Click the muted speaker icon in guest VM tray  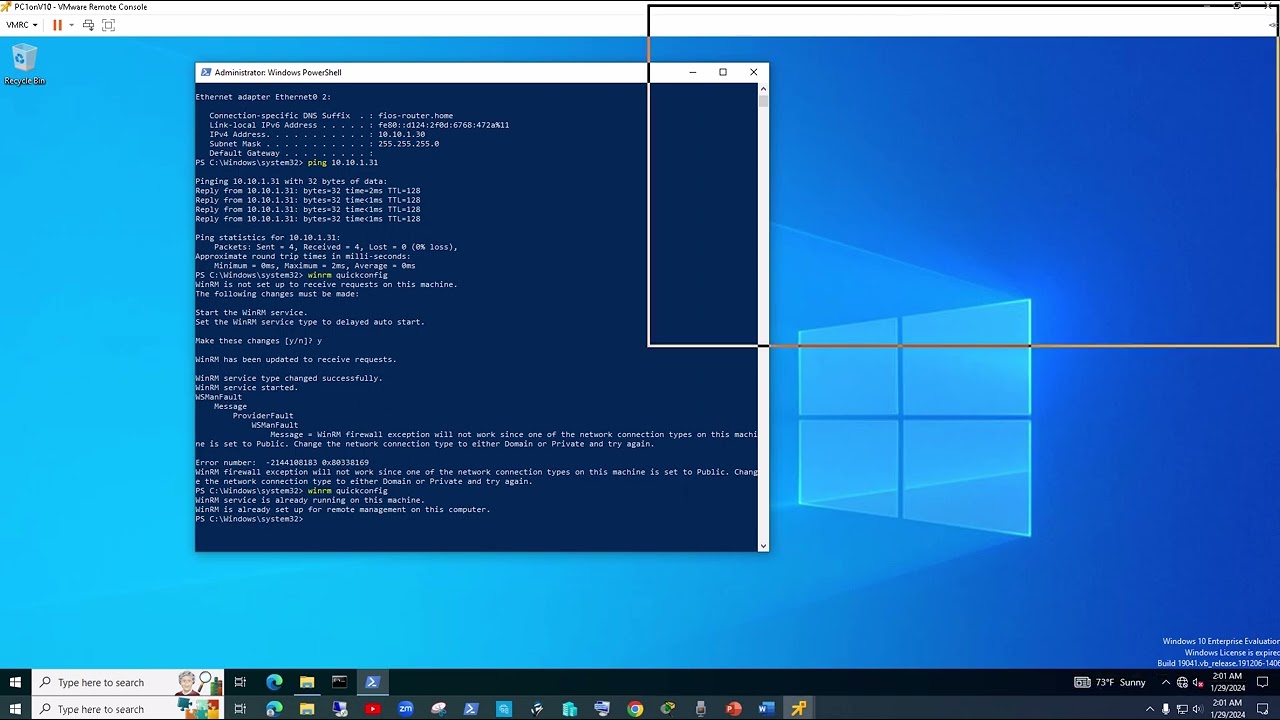[x=1197, y=682]
